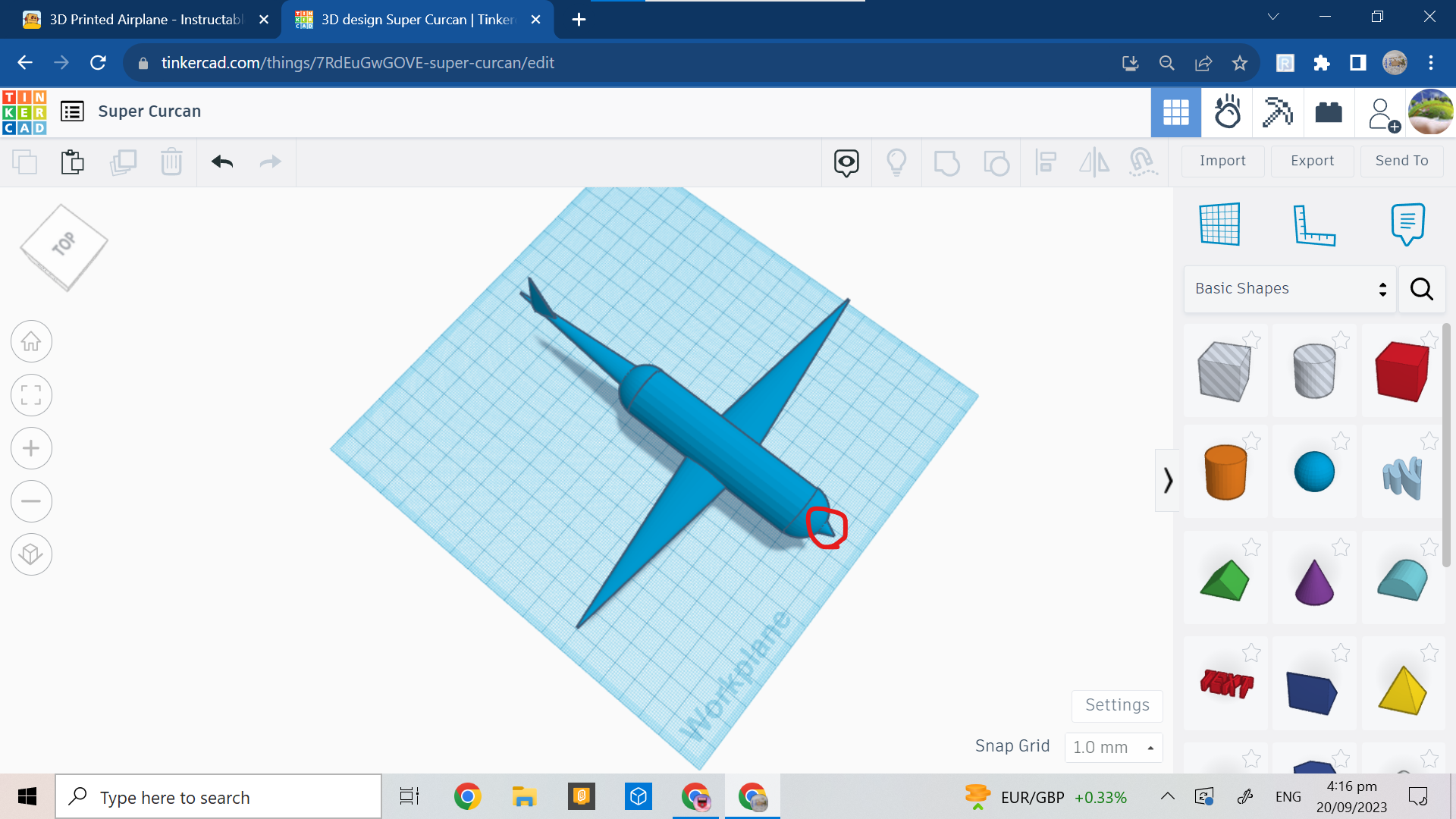Toggle perspective/orthographic view cube button
Screen dimensions: 1456x819
[31, 554]
